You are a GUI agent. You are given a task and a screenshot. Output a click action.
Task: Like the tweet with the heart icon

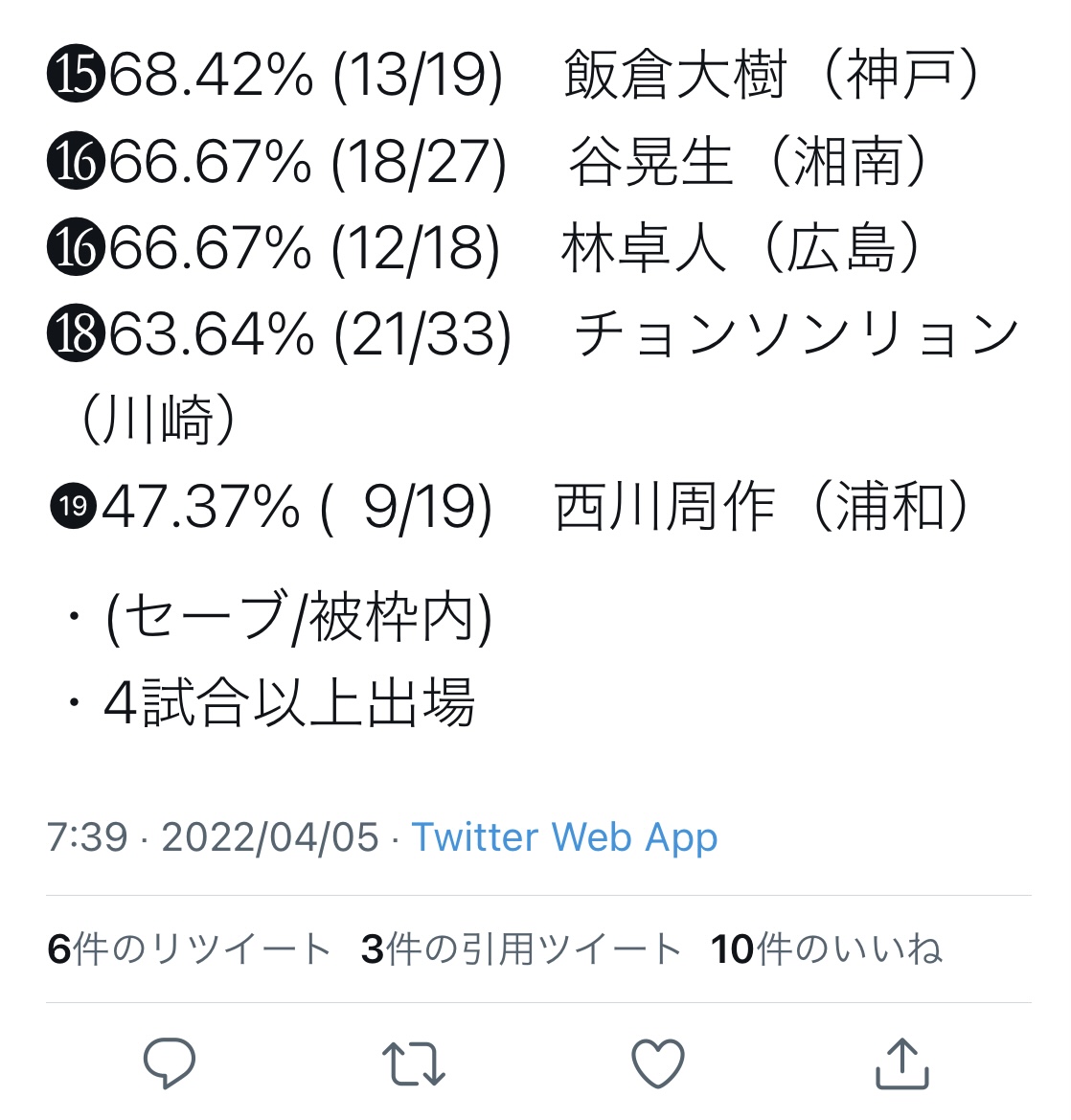[x=658, y=1063]
